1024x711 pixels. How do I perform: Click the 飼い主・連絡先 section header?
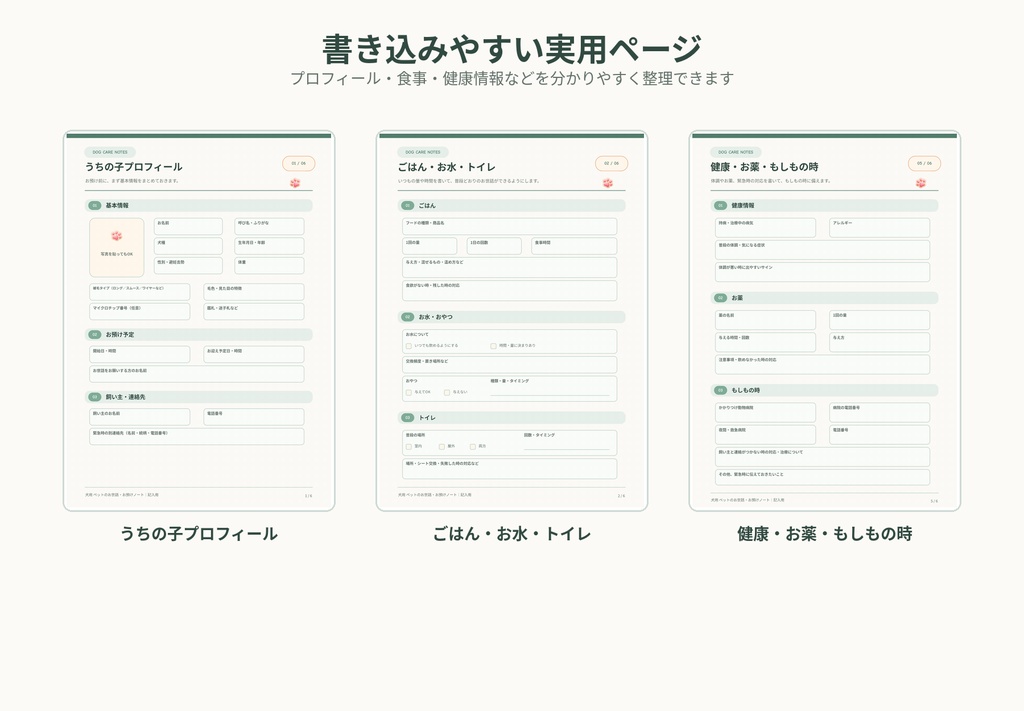pos(199,397)
